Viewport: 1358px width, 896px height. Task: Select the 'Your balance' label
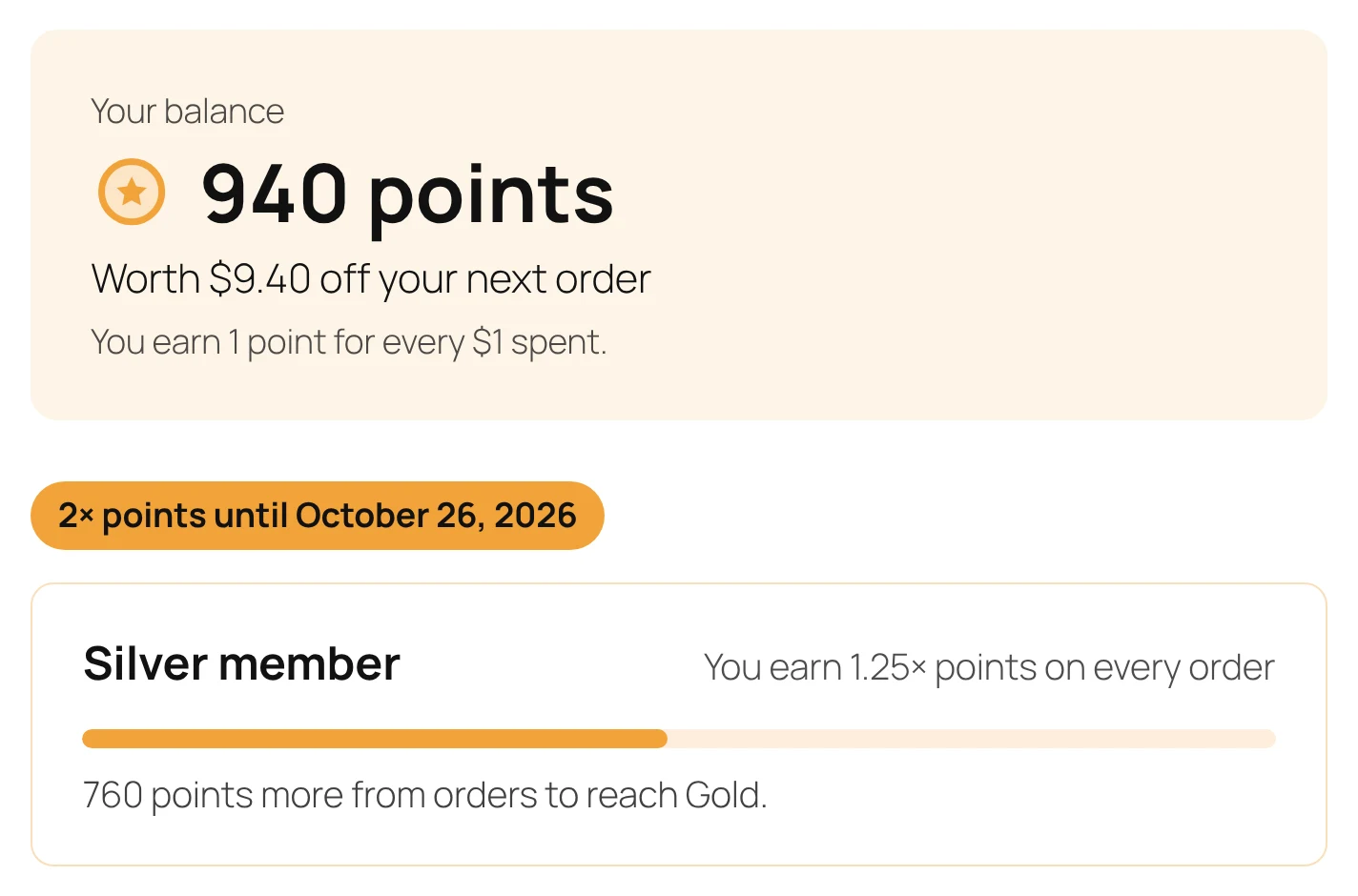click(187, 112)
